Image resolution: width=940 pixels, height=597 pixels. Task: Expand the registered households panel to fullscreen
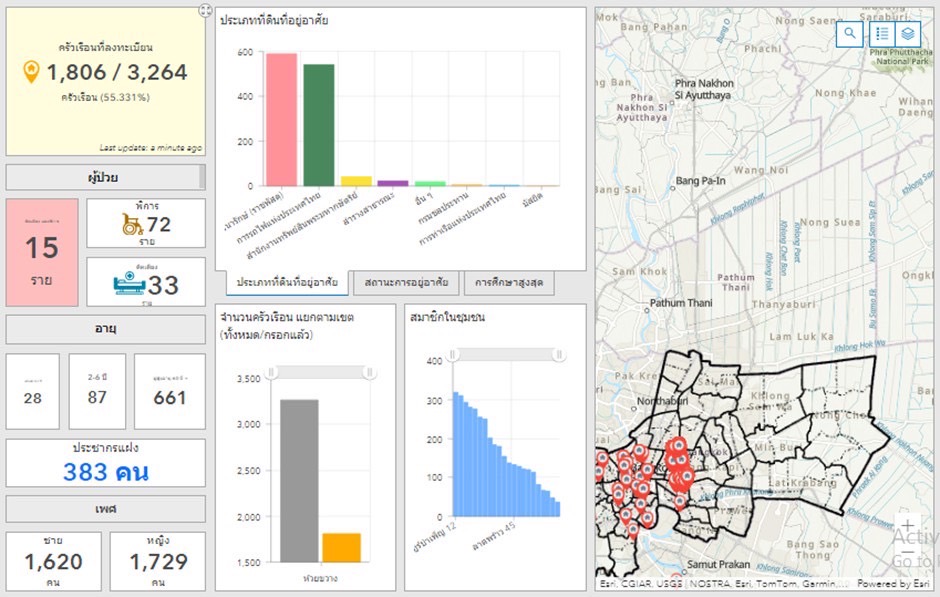pos(205,11)
